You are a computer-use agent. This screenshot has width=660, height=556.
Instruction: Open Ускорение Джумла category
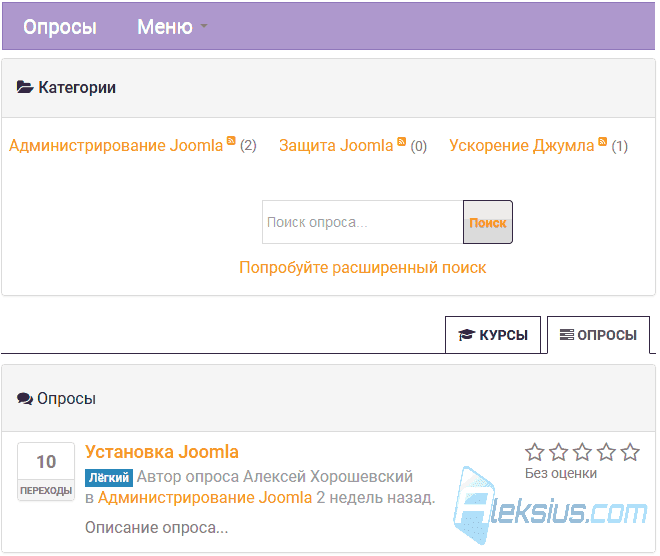coord(522,146)
